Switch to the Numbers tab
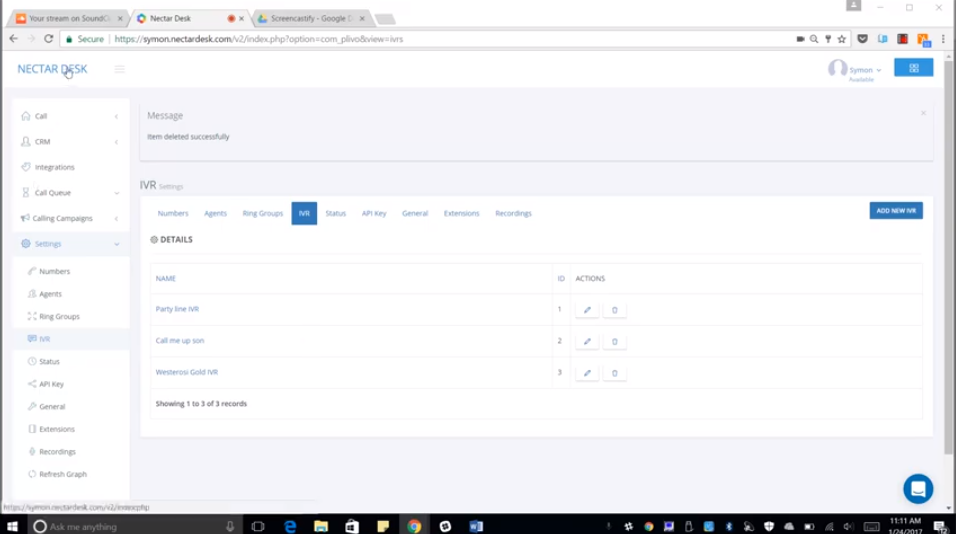956x534 pixels. tap(173, 213)
